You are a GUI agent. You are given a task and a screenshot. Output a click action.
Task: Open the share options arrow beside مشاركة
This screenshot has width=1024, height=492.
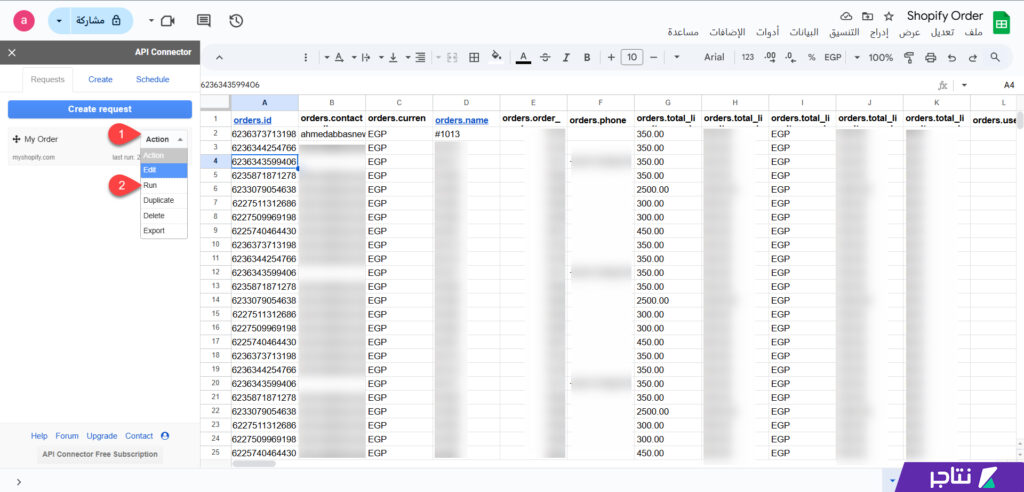coord(60,21)
